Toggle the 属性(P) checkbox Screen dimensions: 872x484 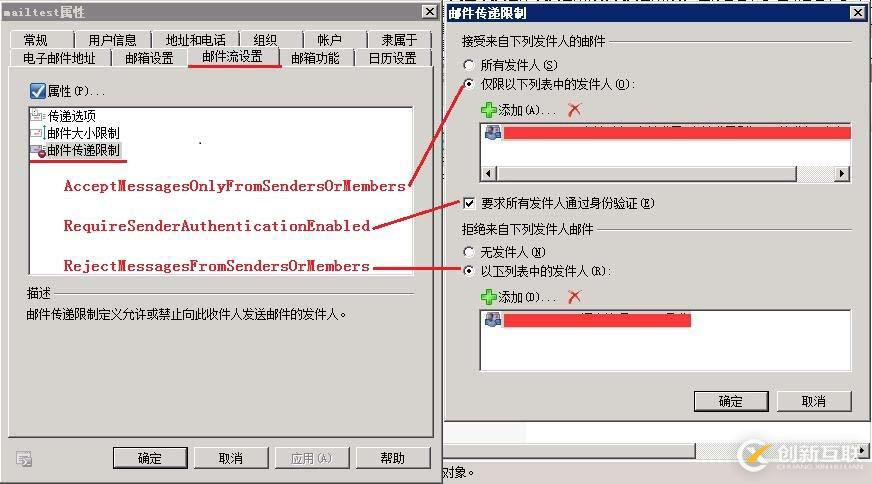pos(37,91)
